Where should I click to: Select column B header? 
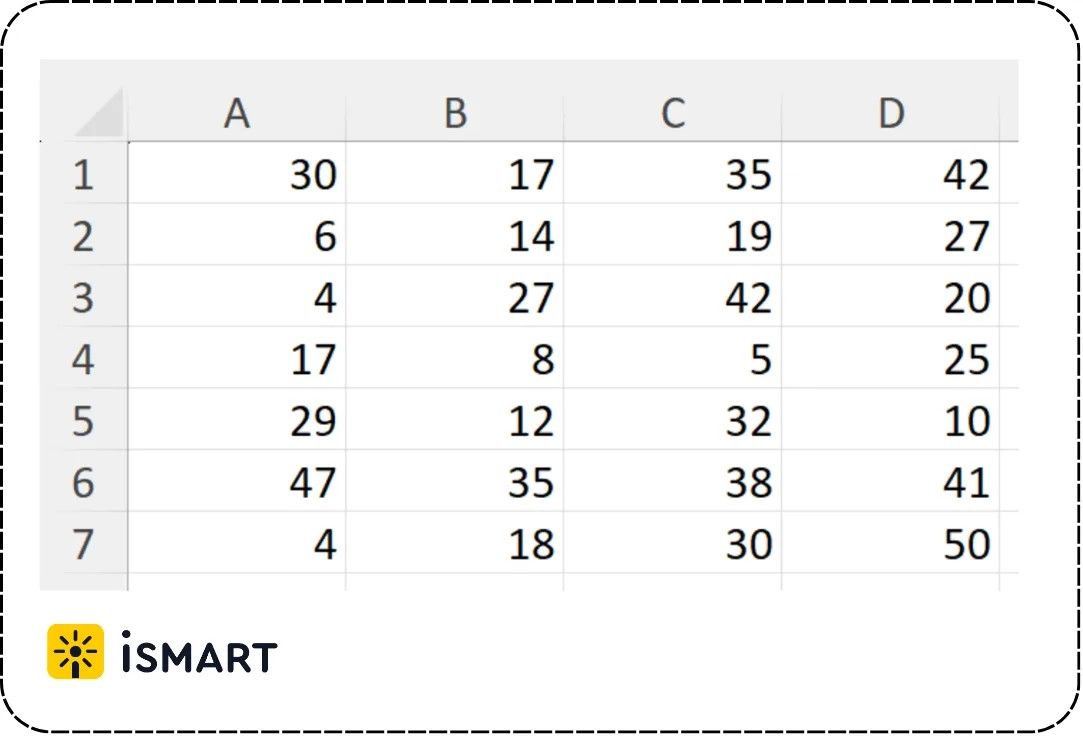pos(454,113)
